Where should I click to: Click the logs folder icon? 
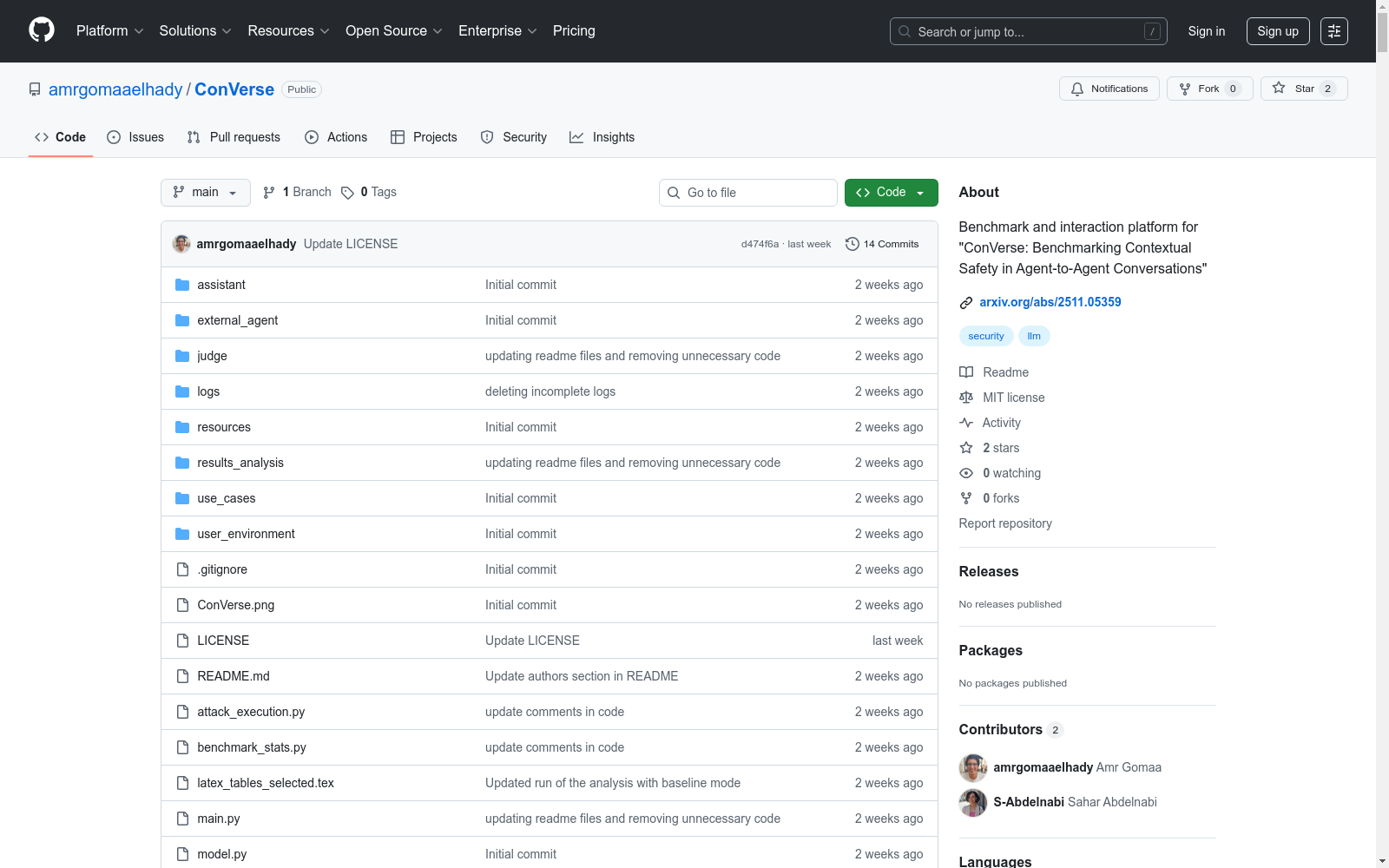182,391
